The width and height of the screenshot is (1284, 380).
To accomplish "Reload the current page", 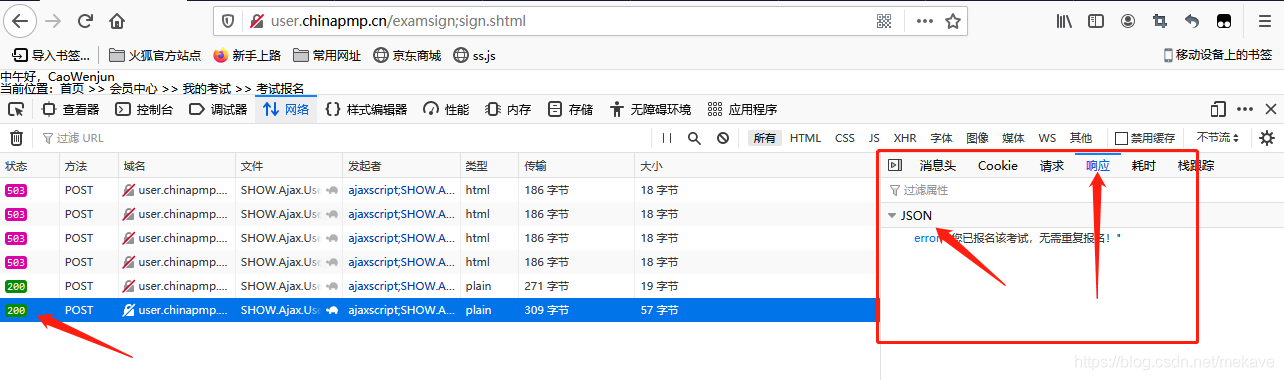I will (86, 20).
